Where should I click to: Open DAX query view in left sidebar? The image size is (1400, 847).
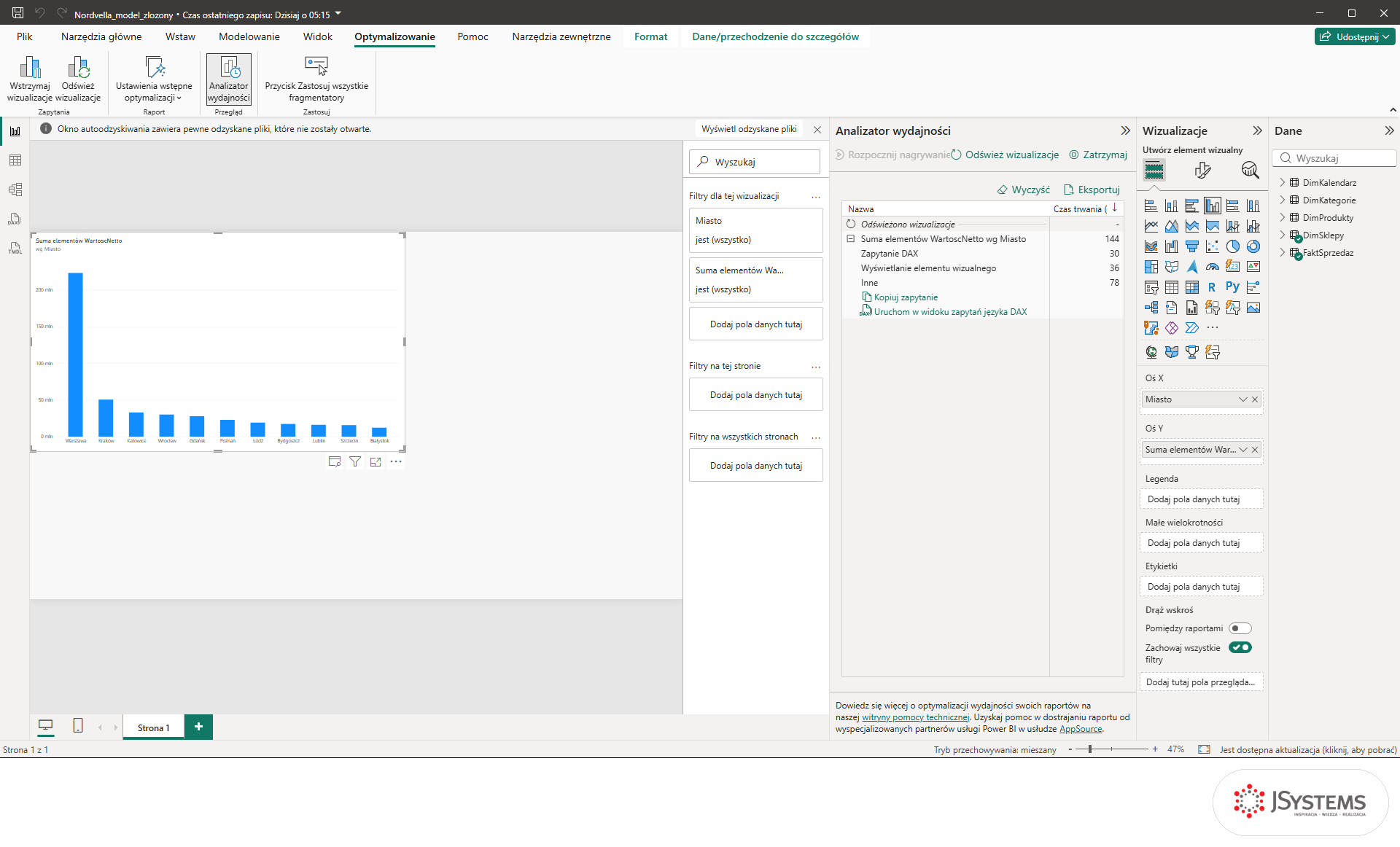pos(15,219)
